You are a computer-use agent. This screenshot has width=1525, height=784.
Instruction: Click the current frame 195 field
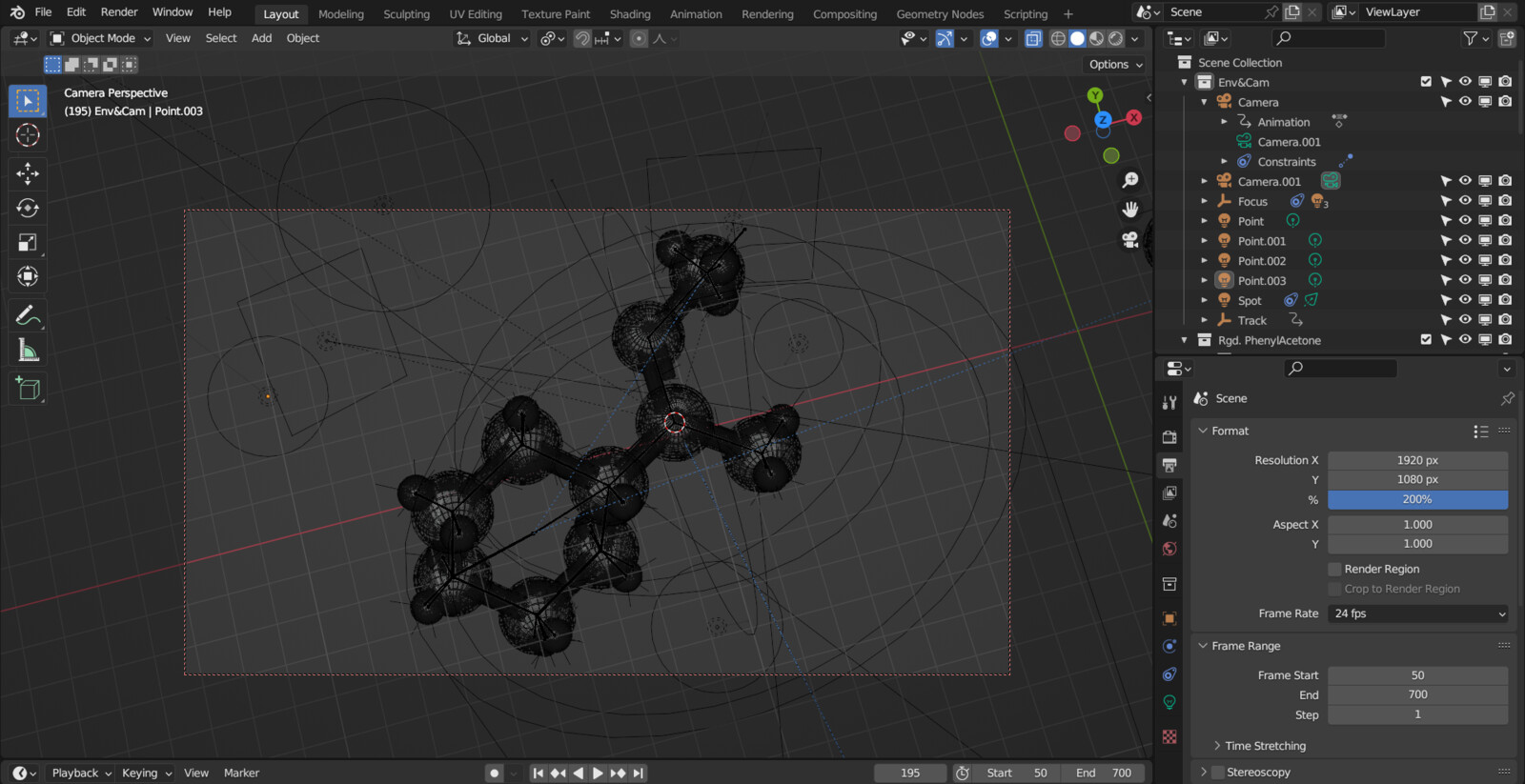910,773
